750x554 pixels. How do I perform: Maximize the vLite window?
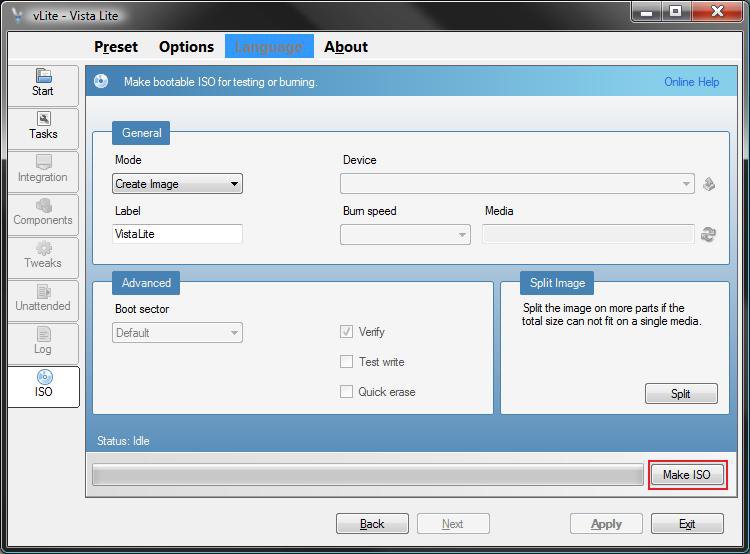(675, 11)
